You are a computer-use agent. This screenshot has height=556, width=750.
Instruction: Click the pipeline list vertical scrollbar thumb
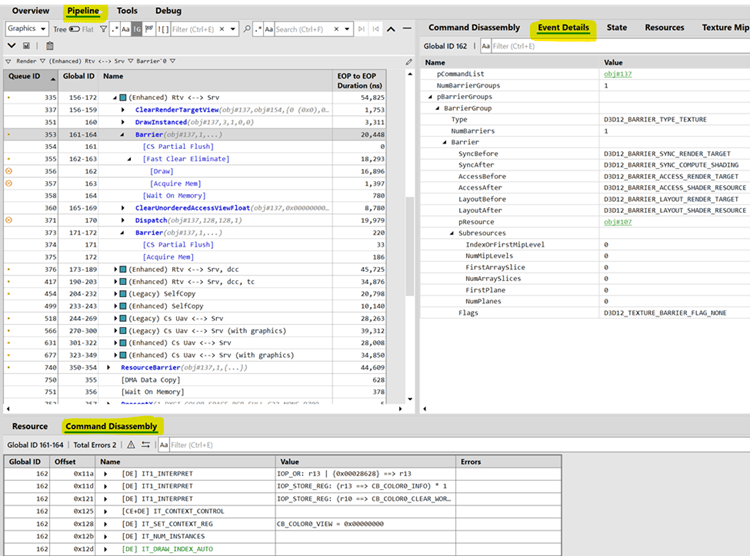point(410,246)
